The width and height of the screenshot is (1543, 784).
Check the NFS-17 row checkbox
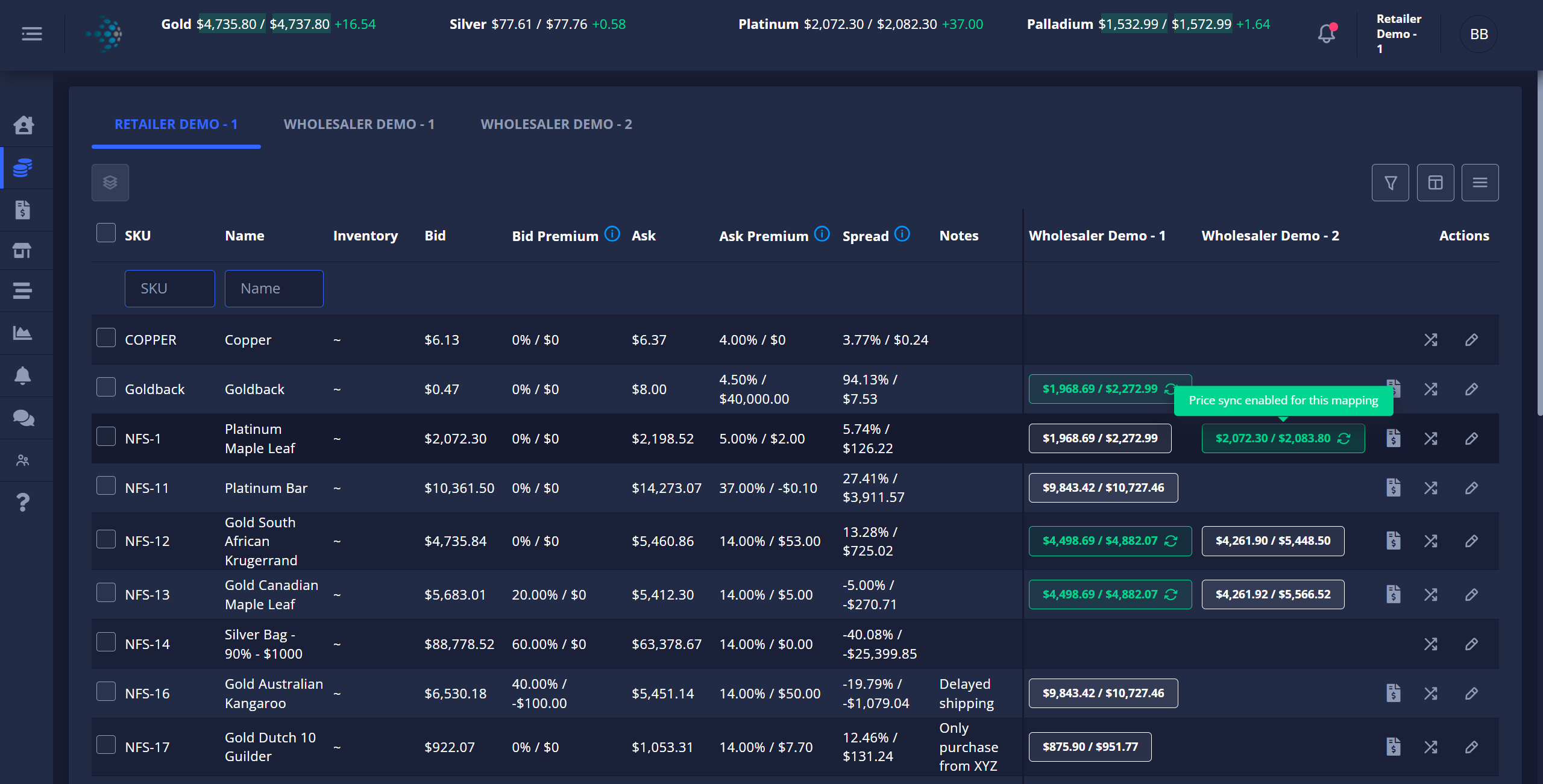point(106,745)
